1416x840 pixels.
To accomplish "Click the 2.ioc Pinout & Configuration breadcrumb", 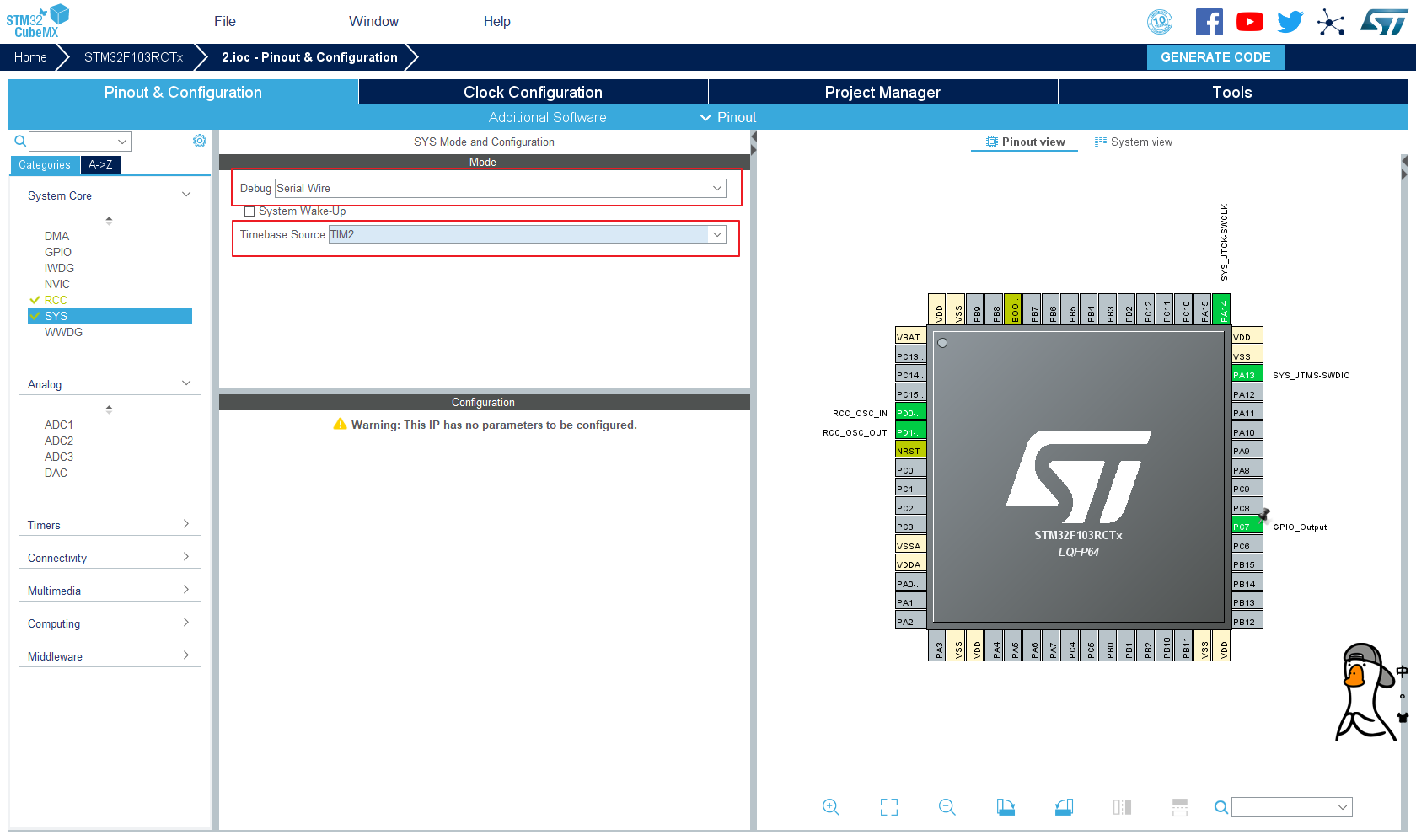I will (x=309, y=56).
